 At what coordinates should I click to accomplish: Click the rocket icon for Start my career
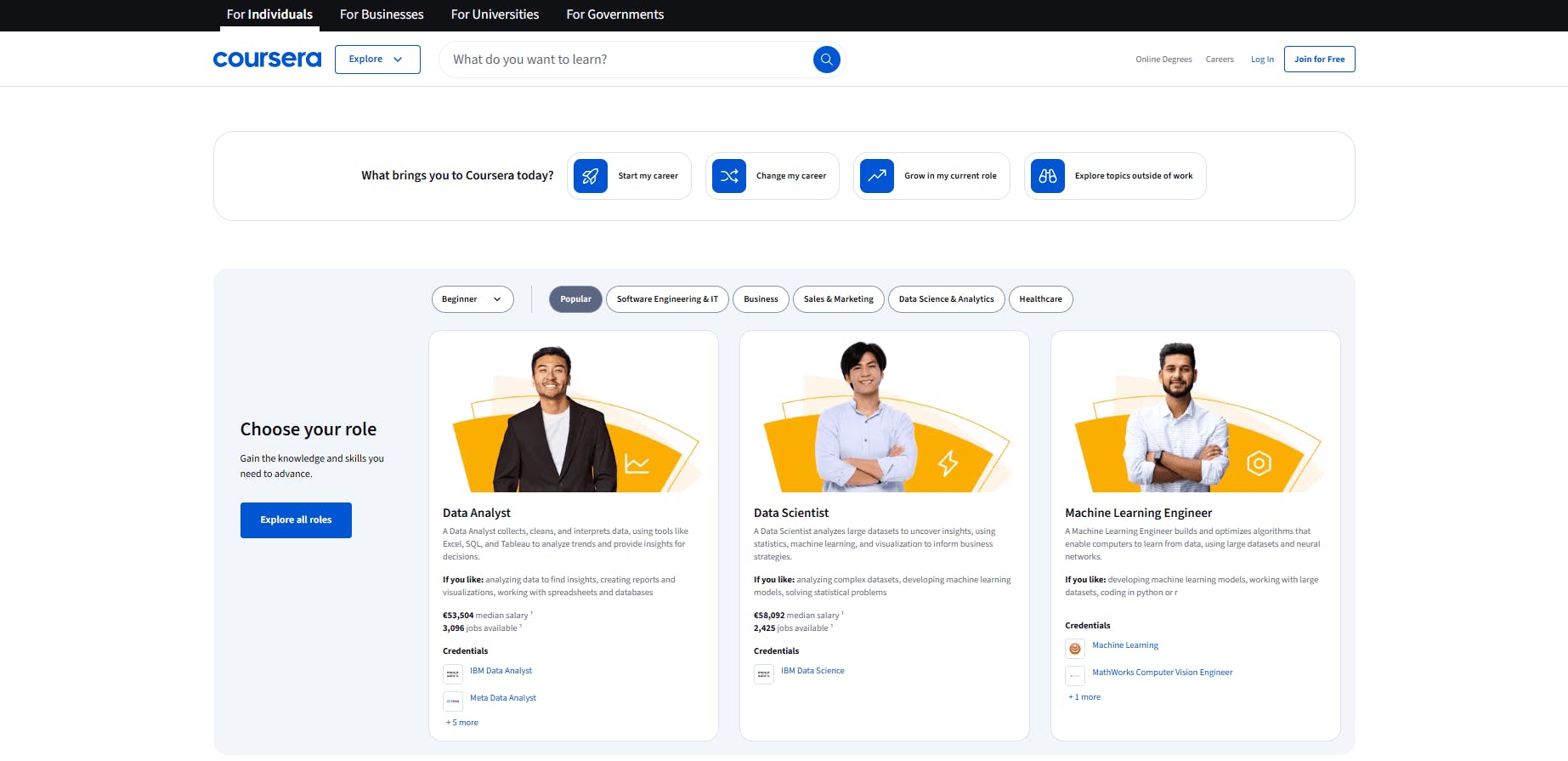[591, 176]
